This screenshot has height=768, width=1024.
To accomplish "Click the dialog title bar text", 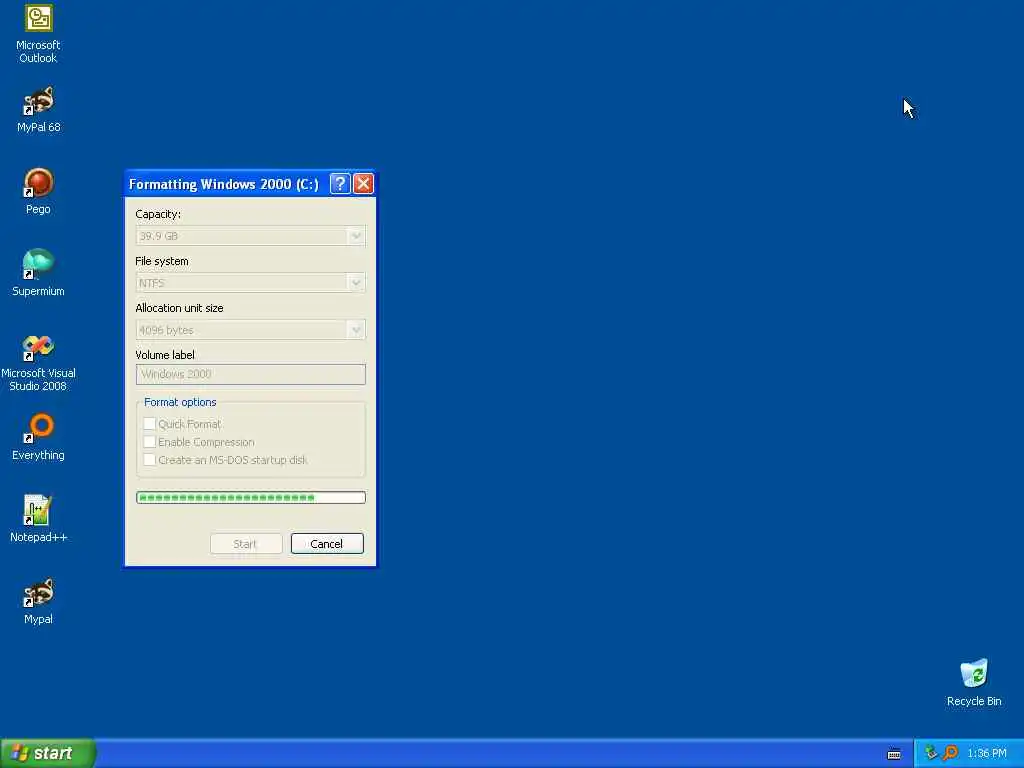I will click(224, 184).
